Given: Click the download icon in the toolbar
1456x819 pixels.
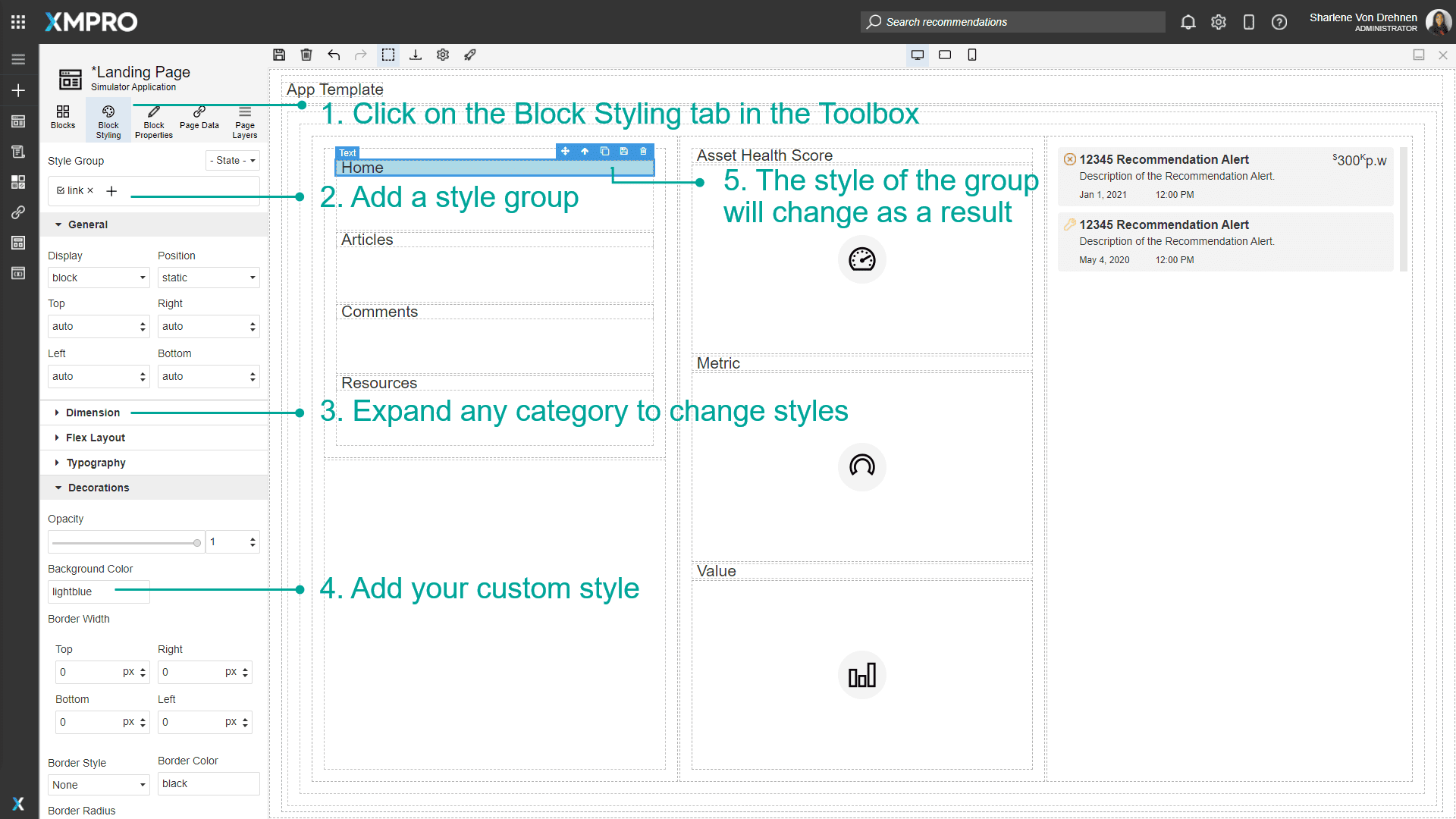Looking at the screenshot, I should click(x=416, y=55).
